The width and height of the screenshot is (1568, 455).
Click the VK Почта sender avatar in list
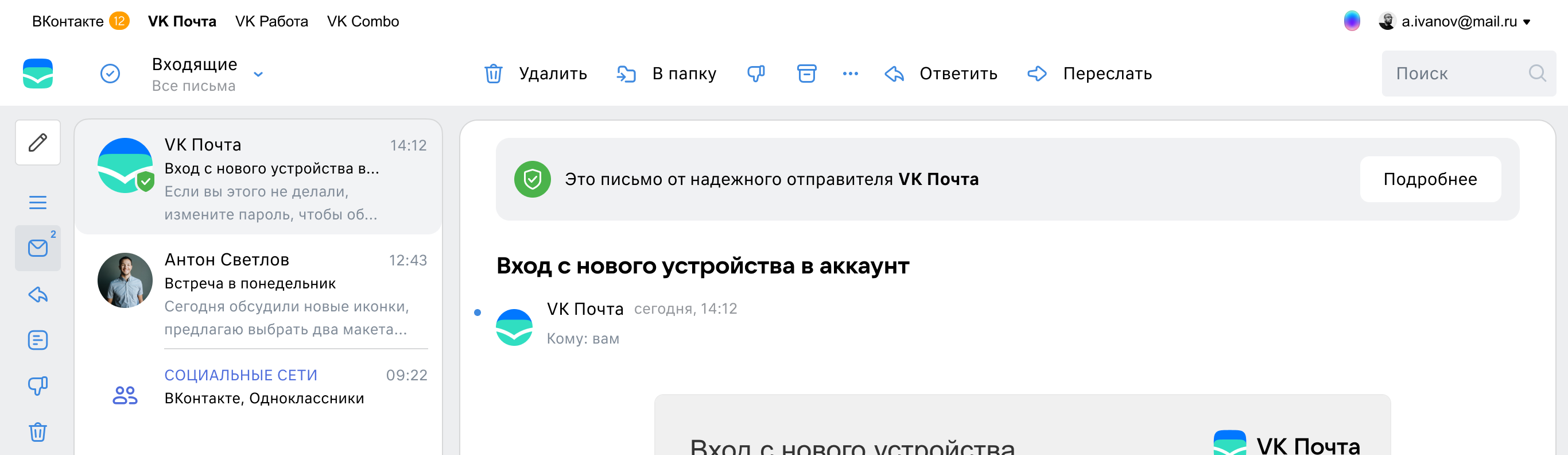pyautogui.click(x=125, y=165)
